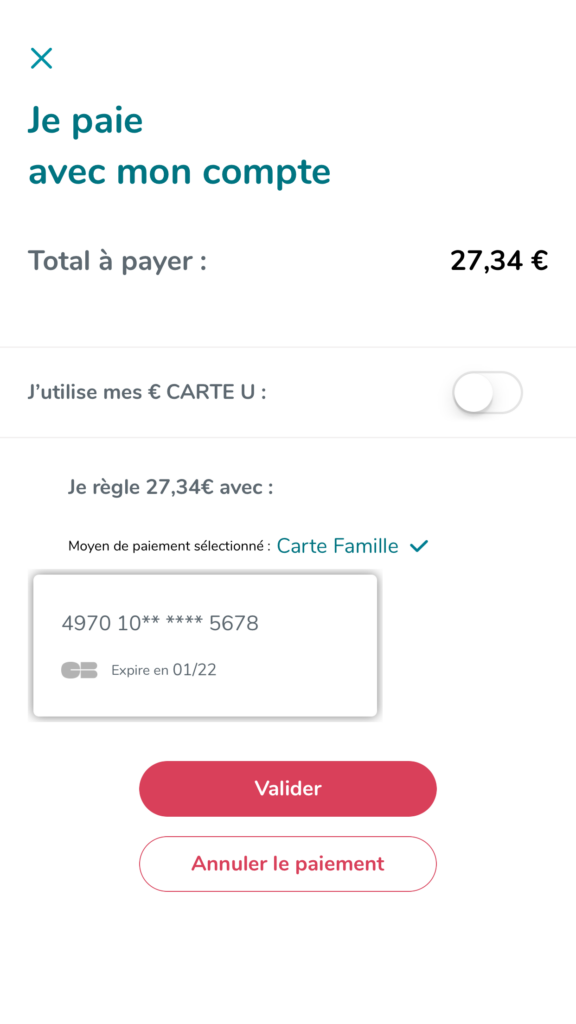This screenshot has width=576, height=1024.
Task: Click the 'Je règle 27,34€ avec' text
Action: click(x=170, y=487)
